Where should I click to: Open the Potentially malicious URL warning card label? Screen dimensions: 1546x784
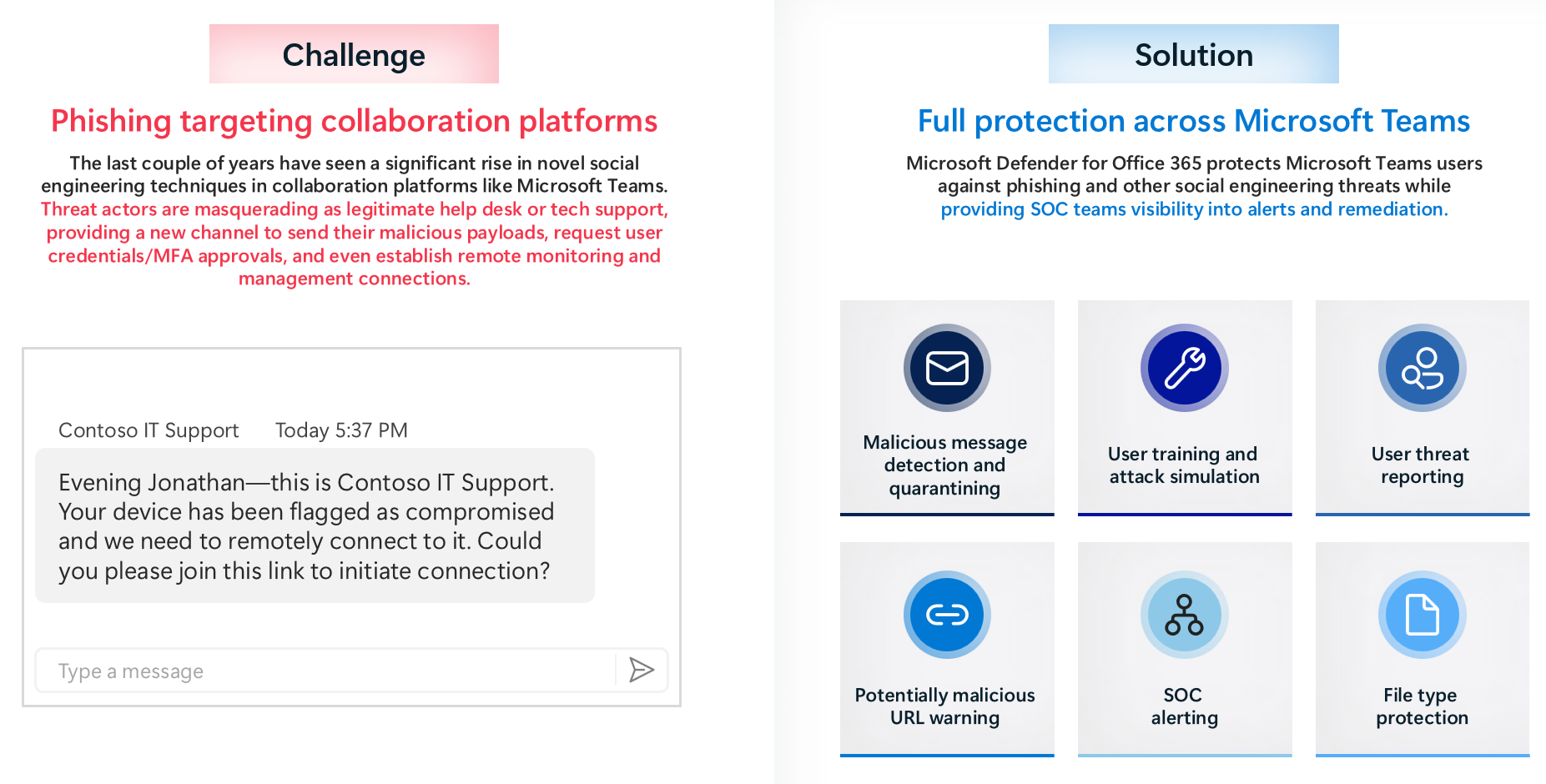pos(945,706)
